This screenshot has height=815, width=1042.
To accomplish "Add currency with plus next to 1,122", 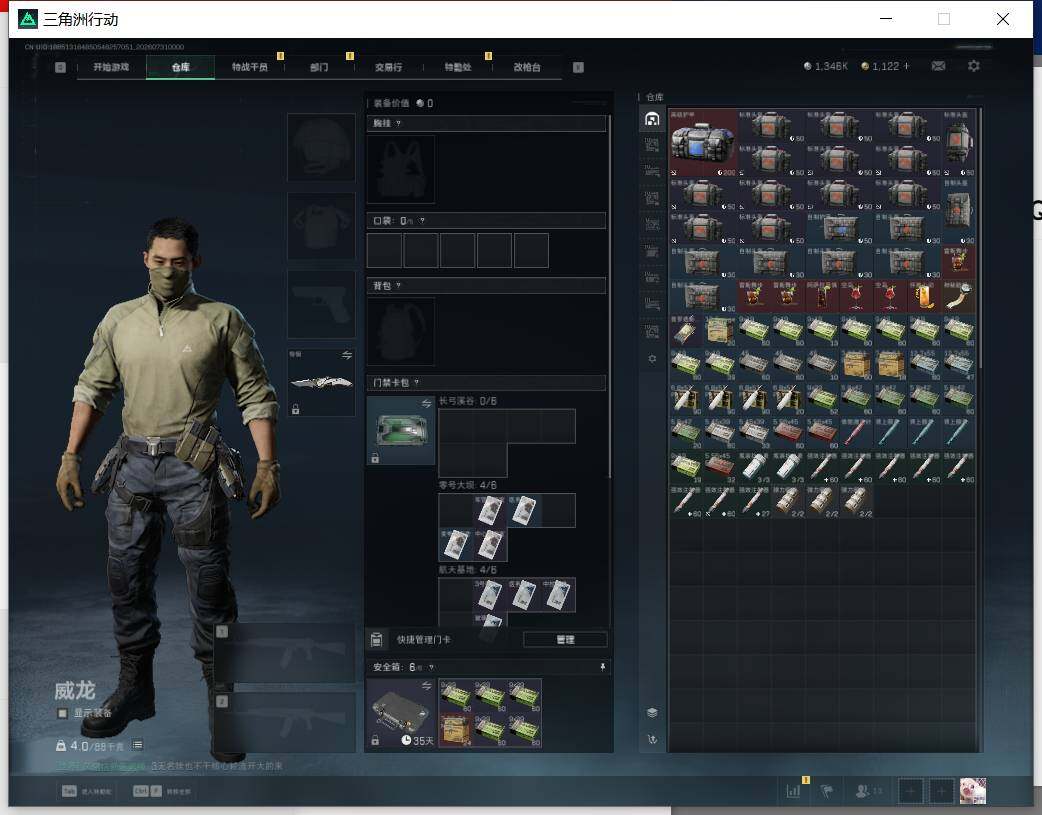I will point(906,66).
